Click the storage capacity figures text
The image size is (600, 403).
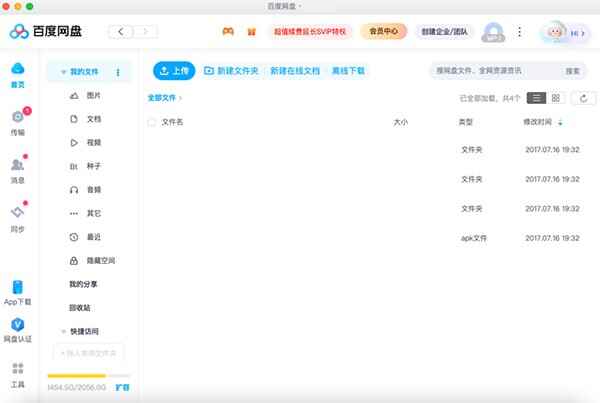point(77,388)
